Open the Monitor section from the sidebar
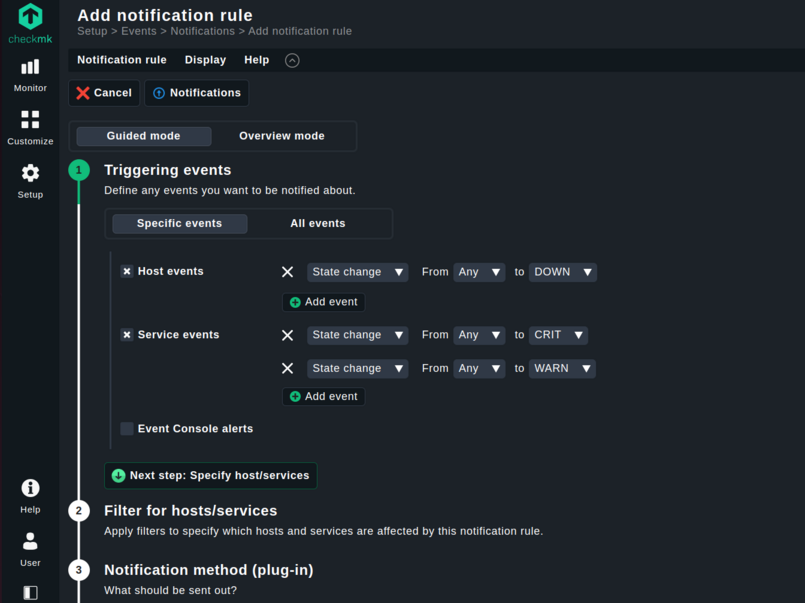The height and width of the screenshot is (603, 805). click(30, 75)
